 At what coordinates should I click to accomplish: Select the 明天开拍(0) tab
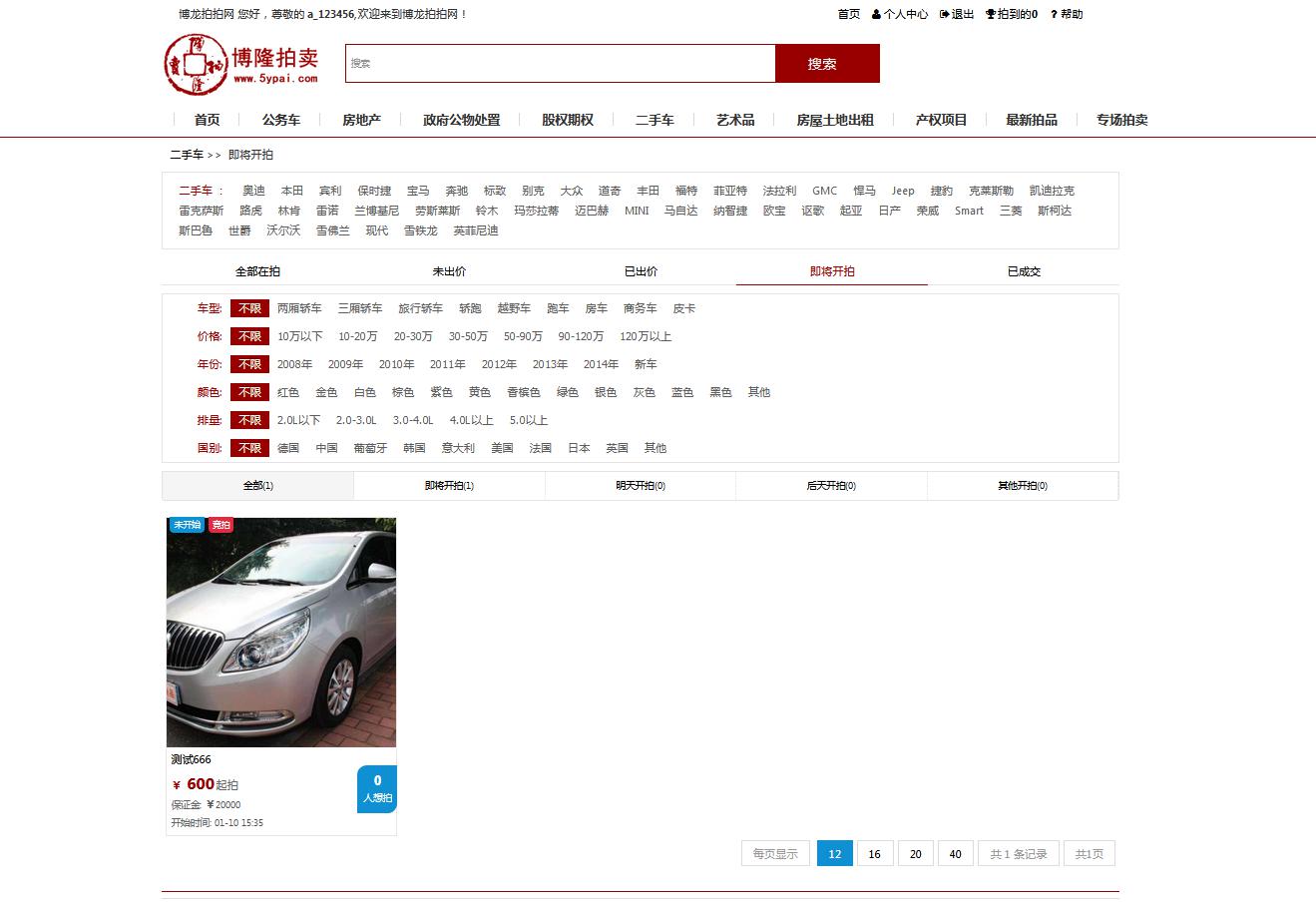[641, 486]
